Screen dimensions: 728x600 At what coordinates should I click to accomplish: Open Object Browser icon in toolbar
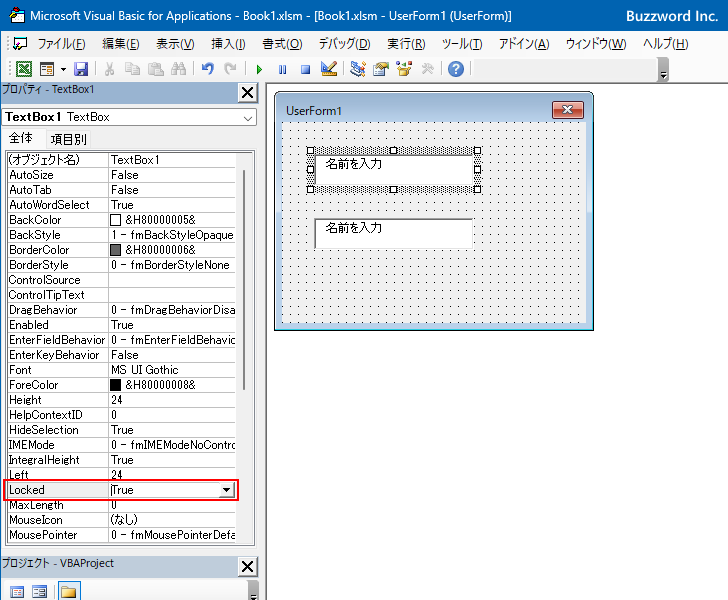404,69
